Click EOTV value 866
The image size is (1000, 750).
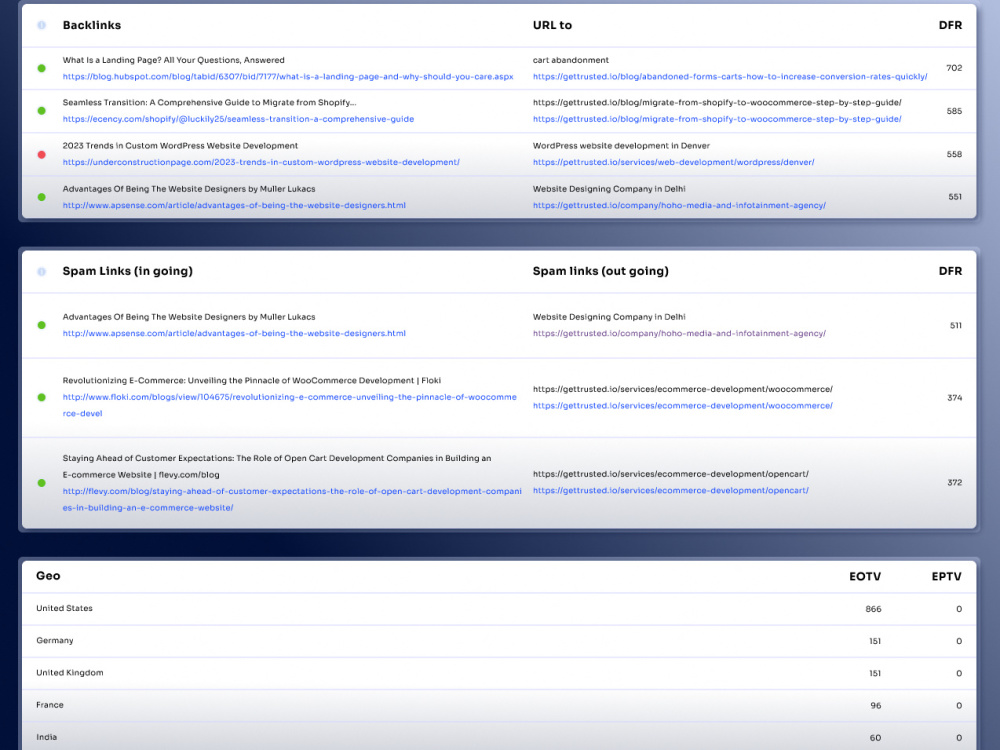click(x=873, y=609)
